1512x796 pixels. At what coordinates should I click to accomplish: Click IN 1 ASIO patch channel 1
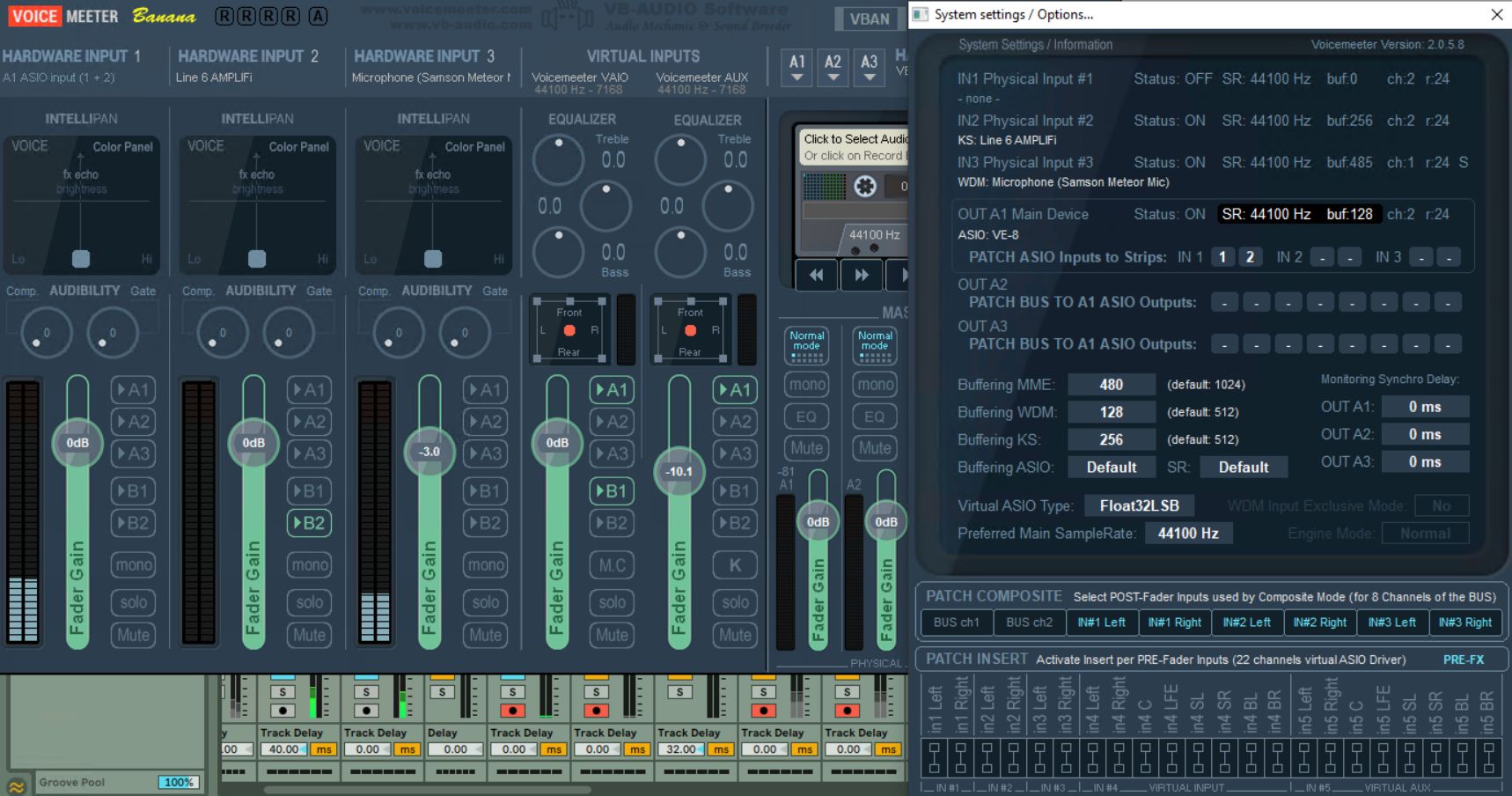point(1222,257)
